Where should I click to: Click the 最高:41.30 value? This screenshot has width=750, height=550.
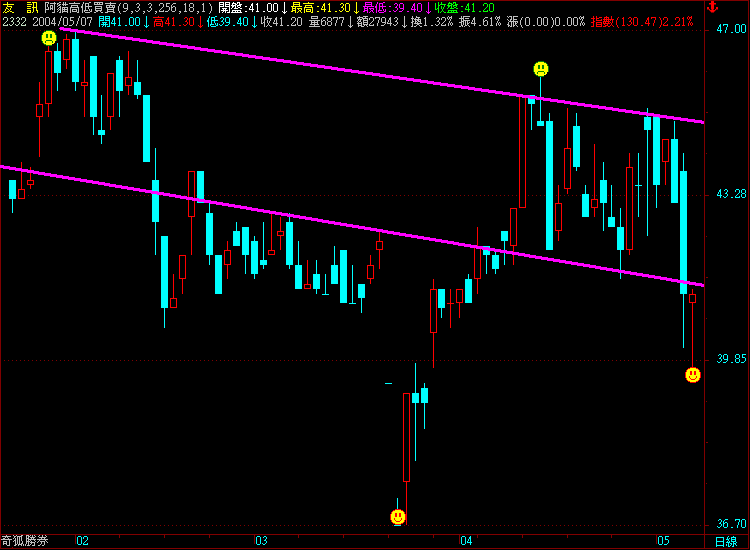320,8
